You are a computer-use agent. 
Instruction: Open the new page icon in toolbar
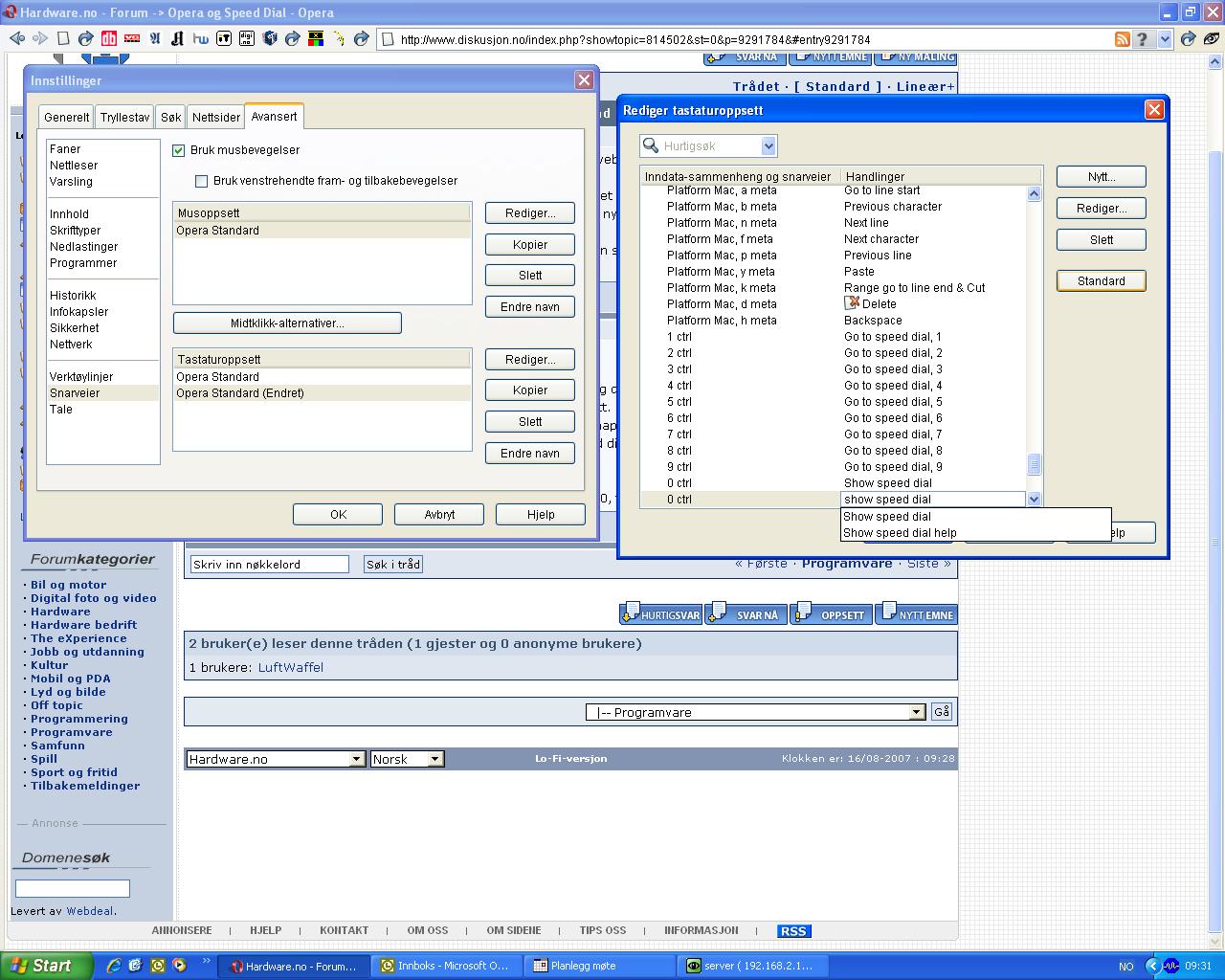63,38
